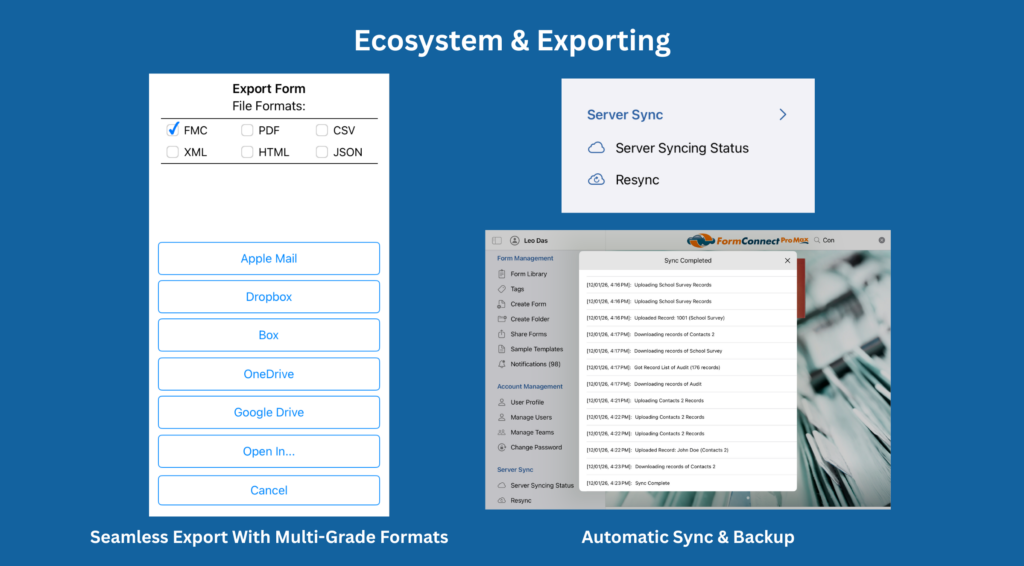Export using the Dropbox button

click(269, 297)
